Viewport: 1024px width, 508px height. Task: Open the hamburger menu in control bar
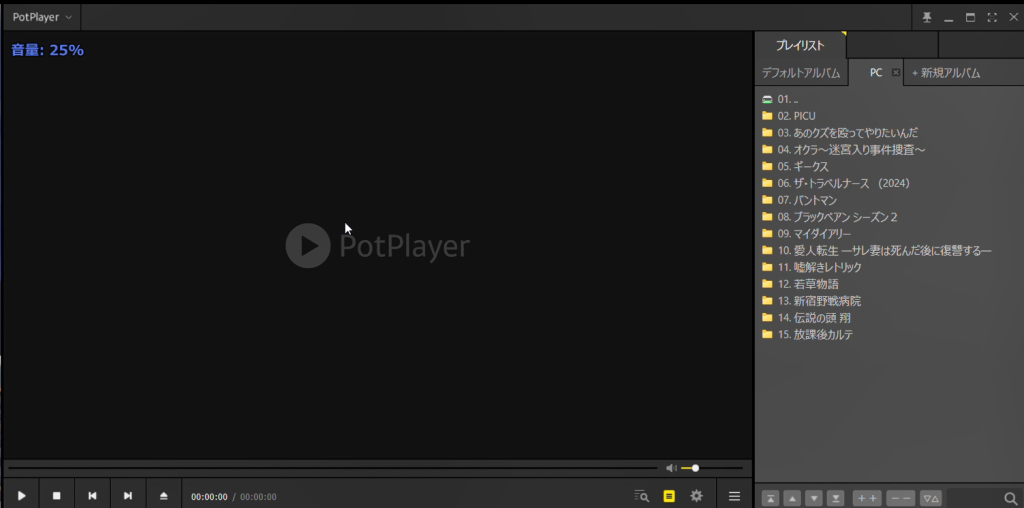[735, 496]
